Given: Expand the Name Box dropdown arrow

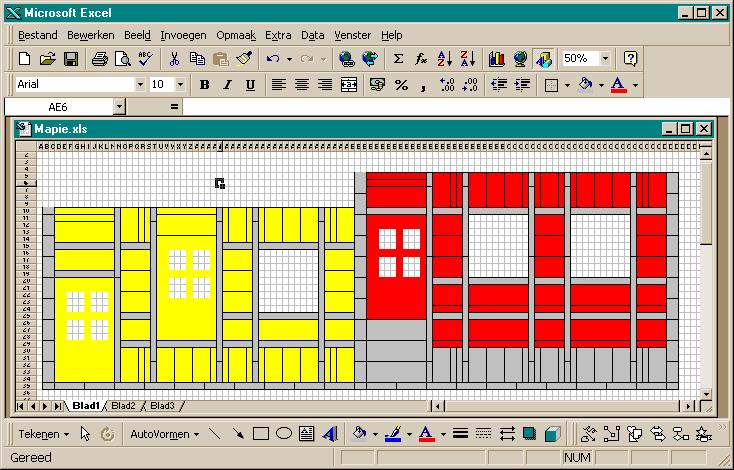Looking at the screenshot, I should [119, 107].
